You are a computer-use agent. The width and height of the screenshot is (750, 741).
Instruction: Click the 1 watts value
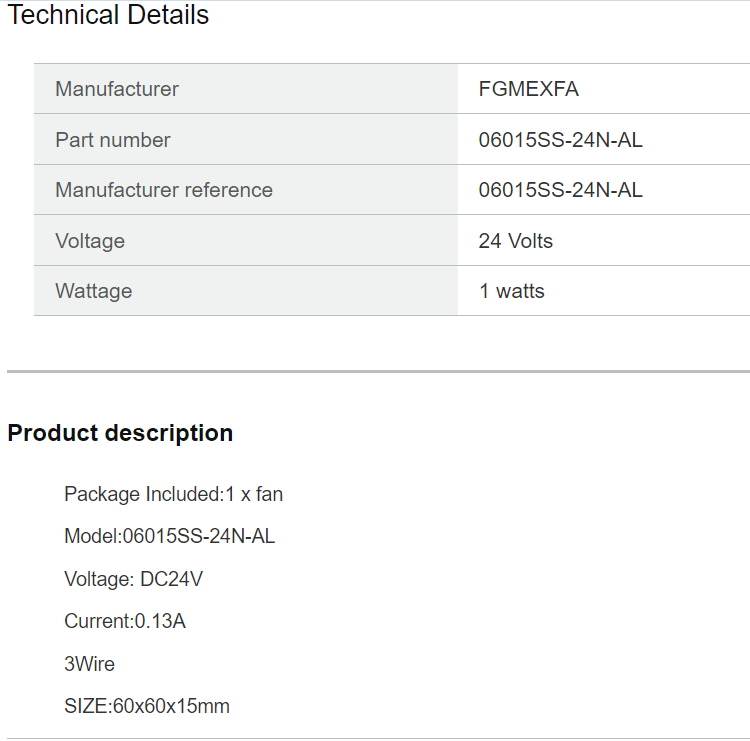tap(512, 291)
